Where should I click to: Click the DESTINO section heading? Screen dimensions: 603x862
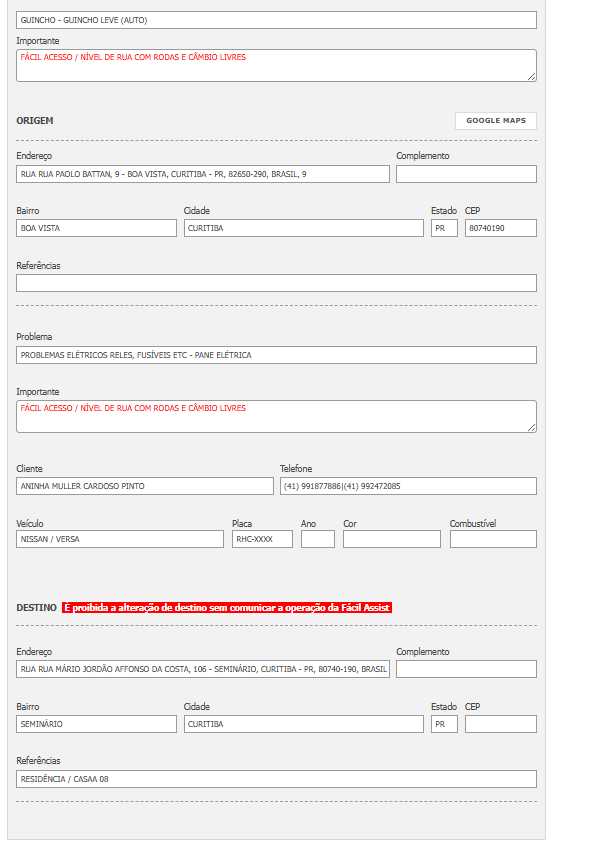pos(36,607)
